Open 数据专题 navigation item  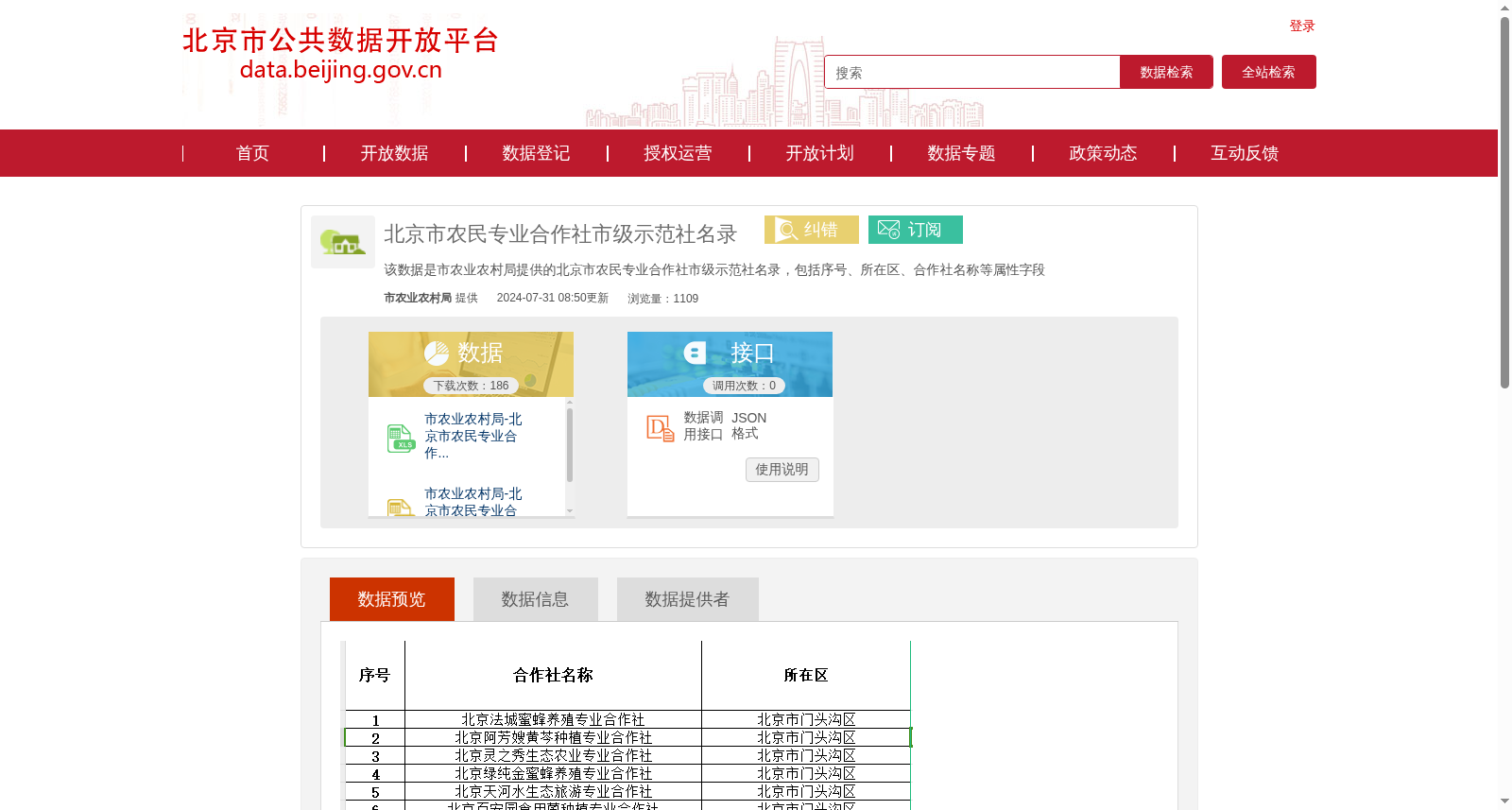961,153
